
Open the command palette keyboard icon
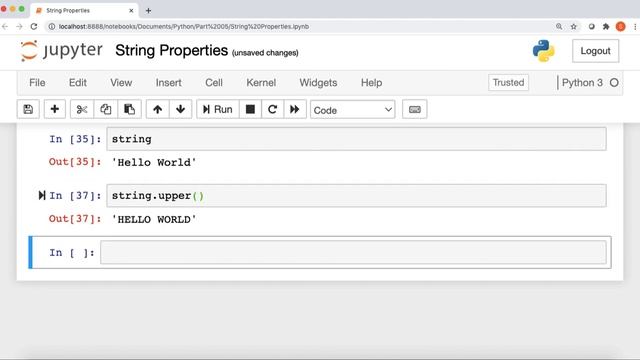tap(415, 109)
